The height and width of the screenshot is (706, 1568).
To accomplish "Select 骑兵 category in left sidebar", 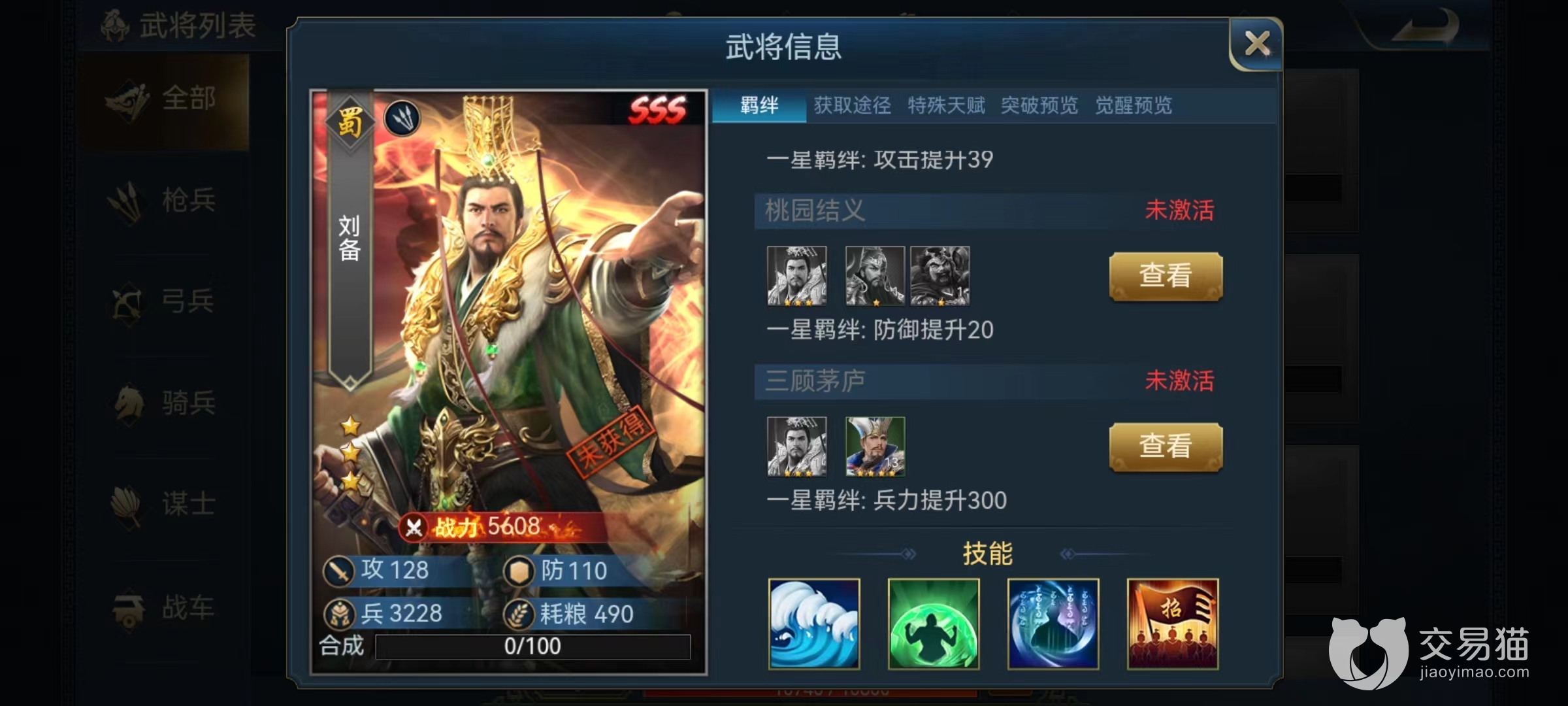I will click(165, 403).
